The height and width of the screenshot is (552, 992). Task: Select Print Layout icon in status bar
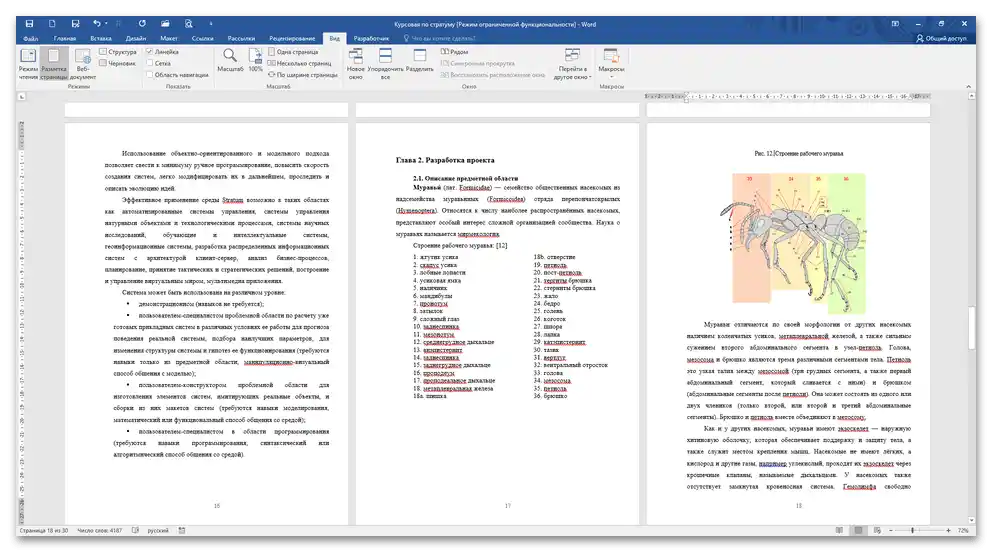(x=858, y=531)
